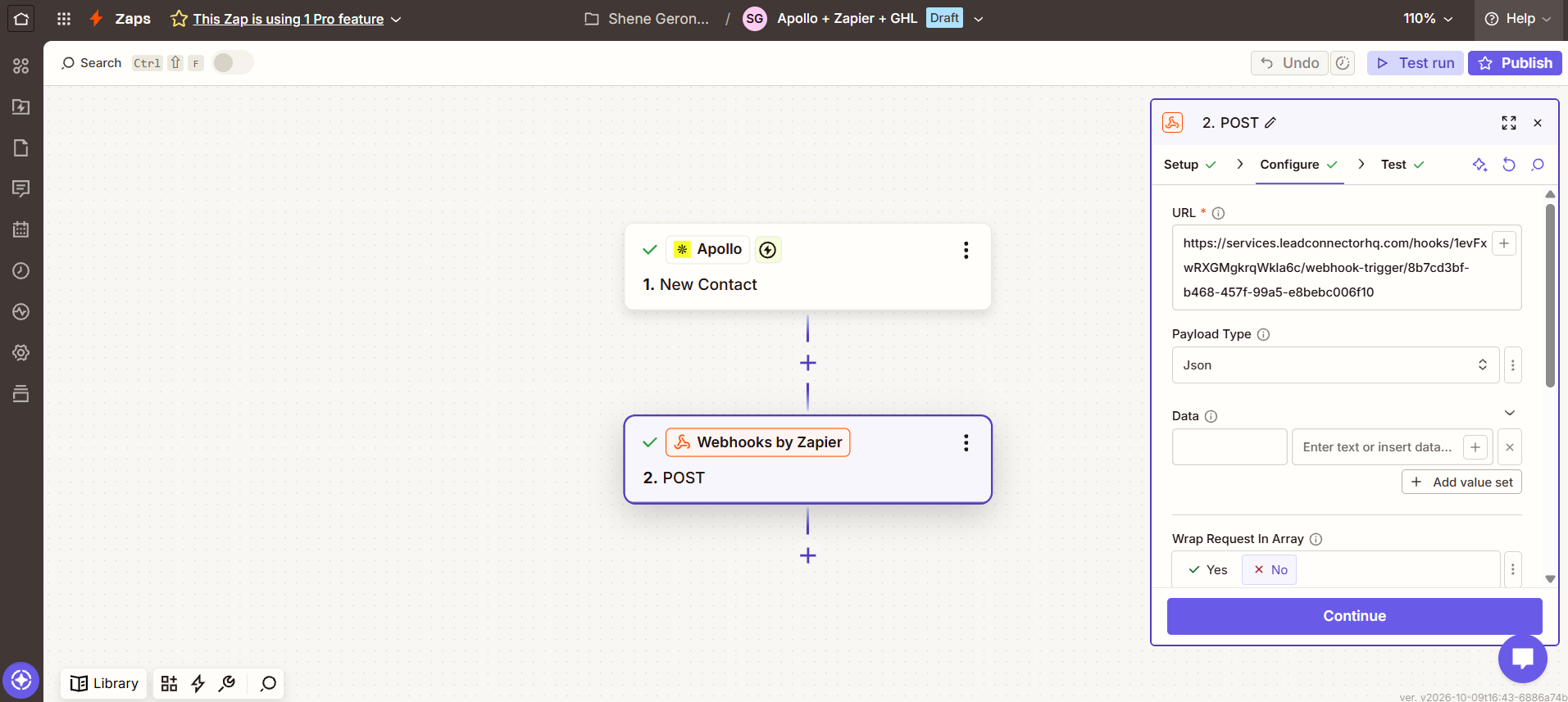Open the calendar icon in left sidebar

21,229
